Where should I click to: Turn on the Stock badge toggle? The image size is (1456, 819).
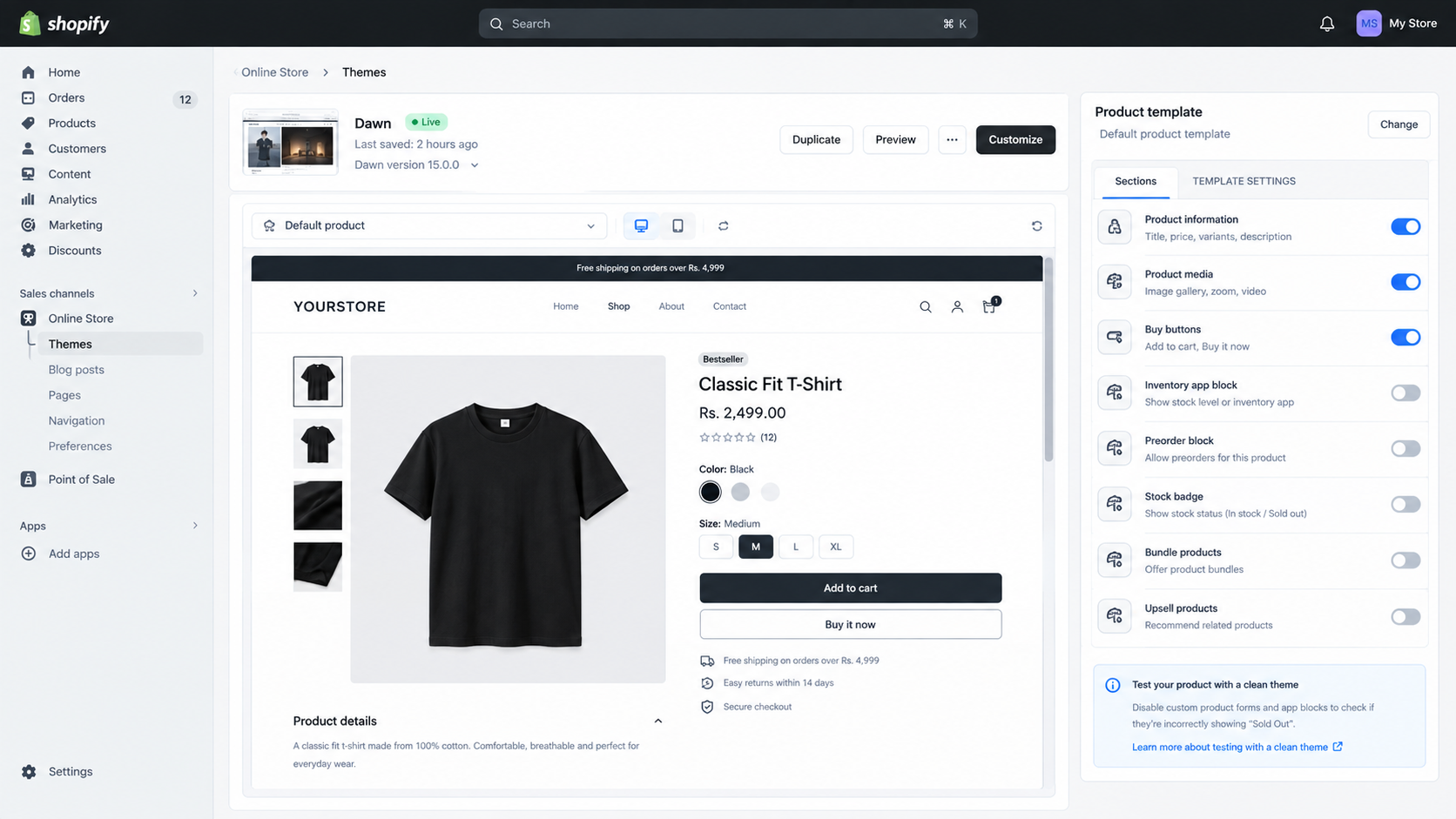click(x=1405, y=505)
